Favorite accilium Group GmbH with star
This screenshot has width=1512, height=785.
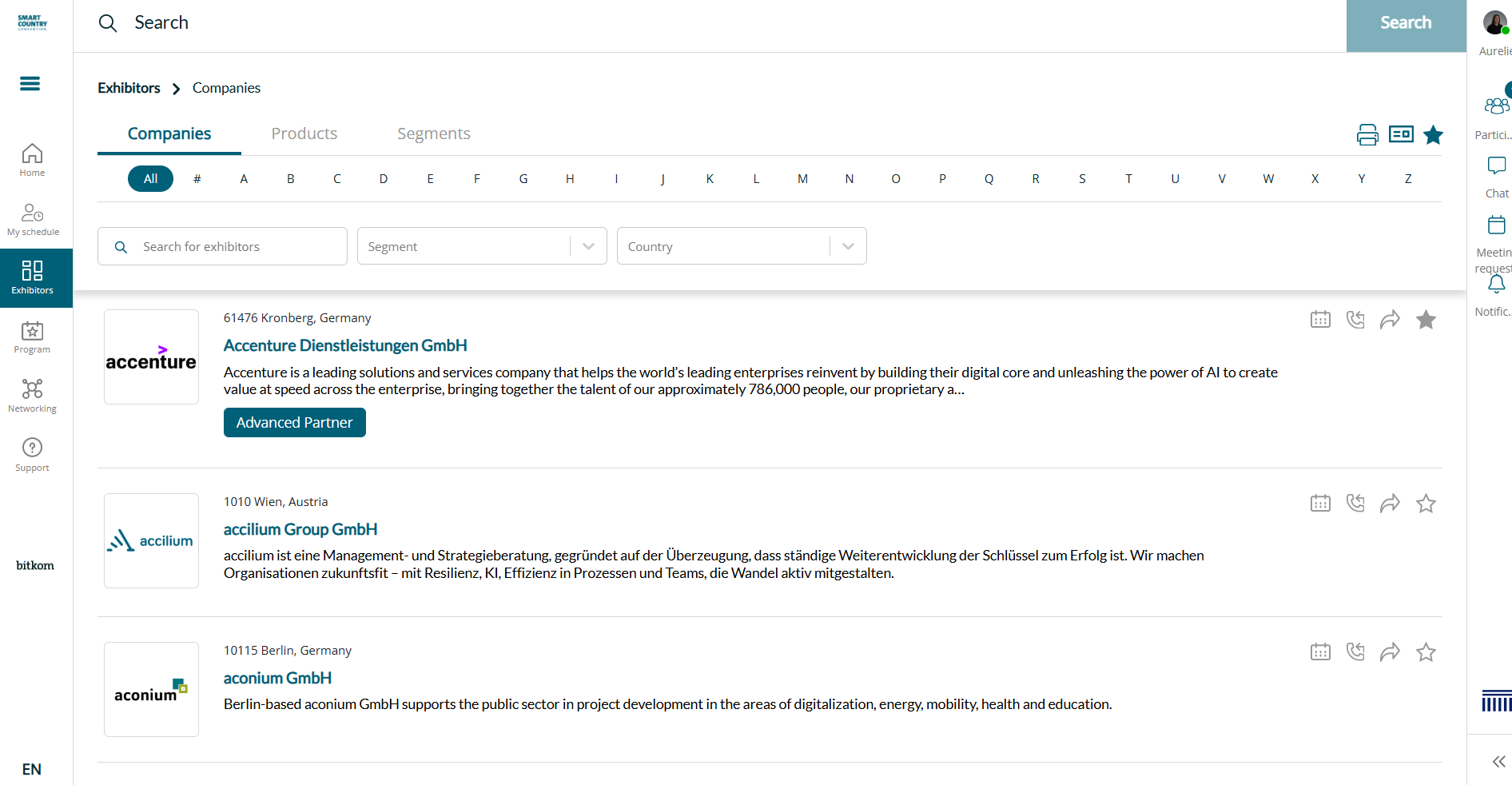point(1426,504)
